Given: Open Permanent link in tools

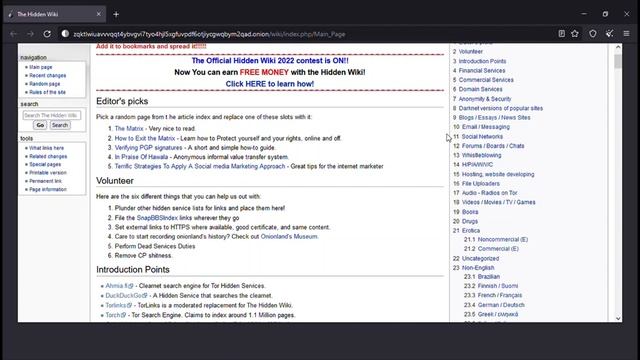Looking at the screenshot, I should 45,181.
